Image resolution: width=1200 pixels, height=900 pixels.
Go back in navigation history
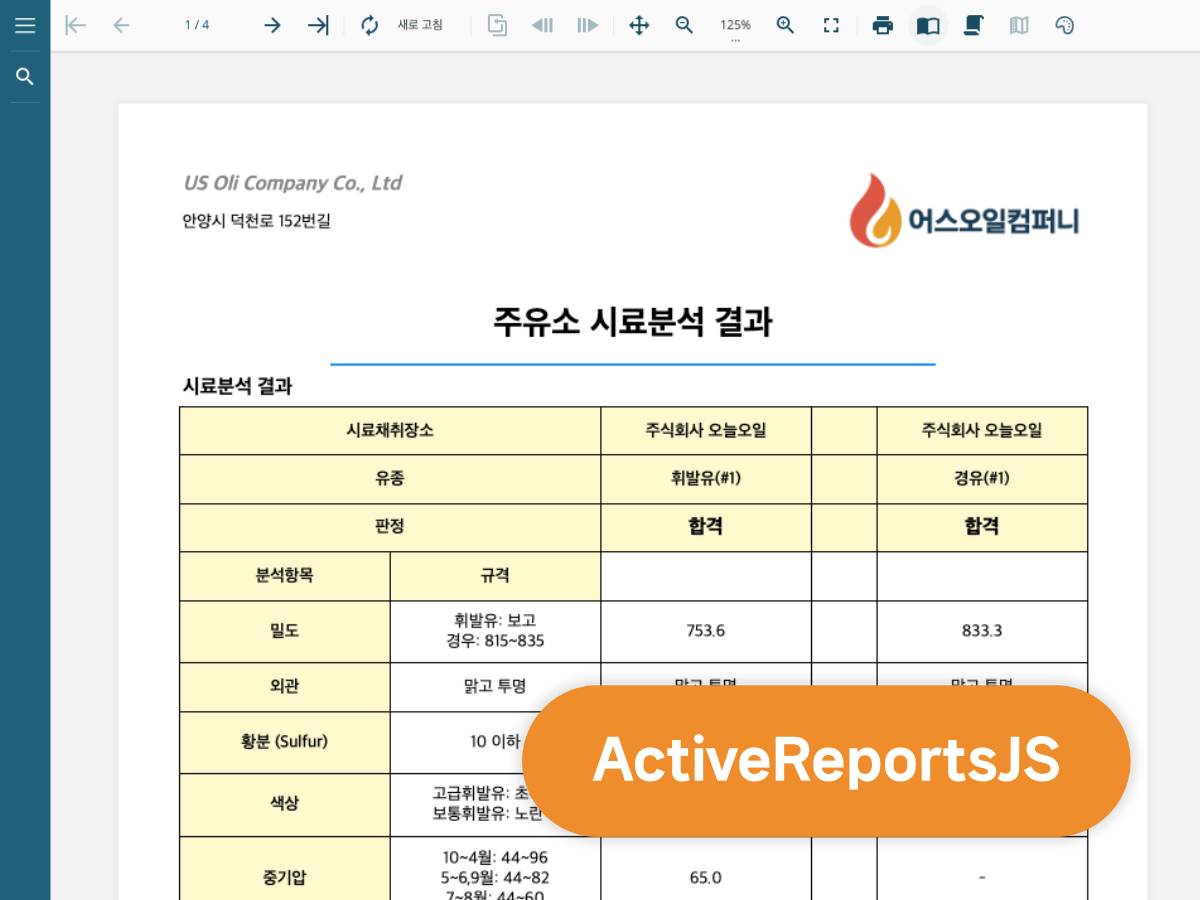(541, 25)
